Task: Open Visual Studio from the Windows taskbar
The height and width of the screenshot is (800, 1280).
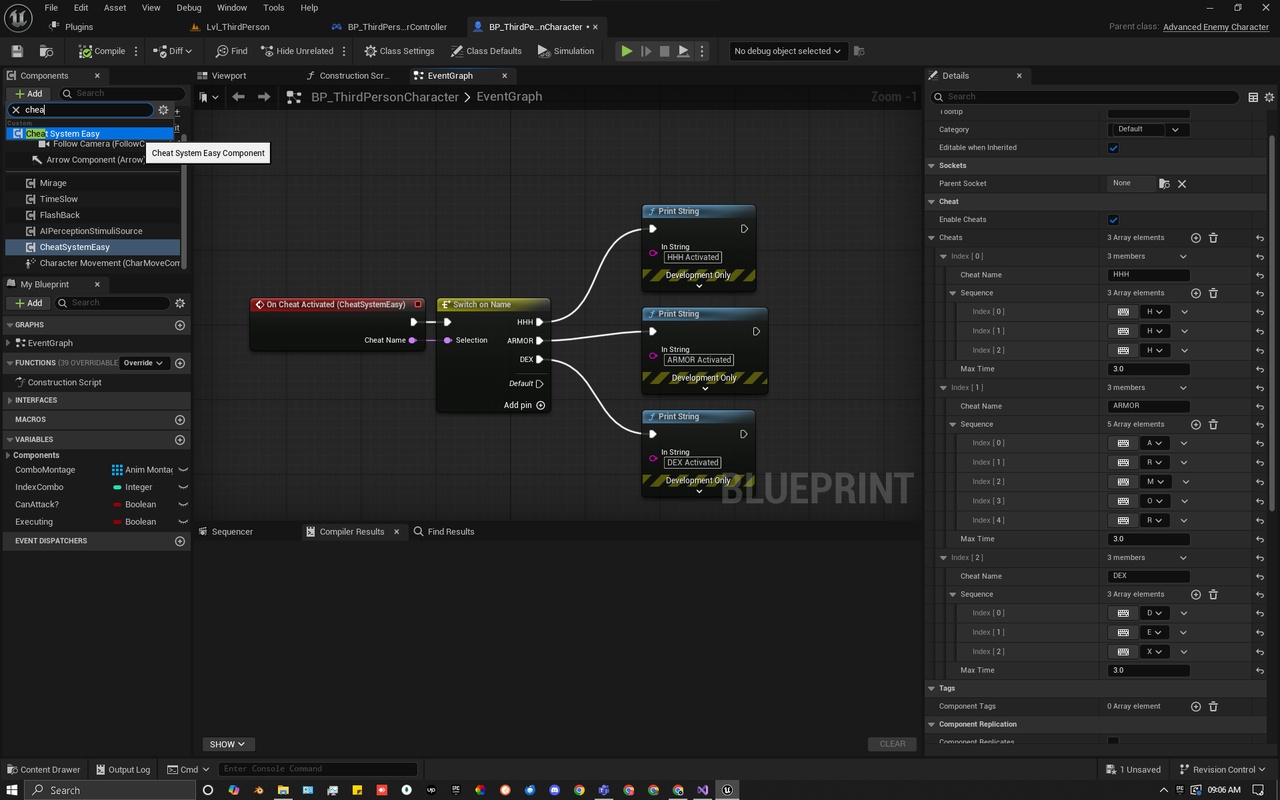Action: [703, 790]
